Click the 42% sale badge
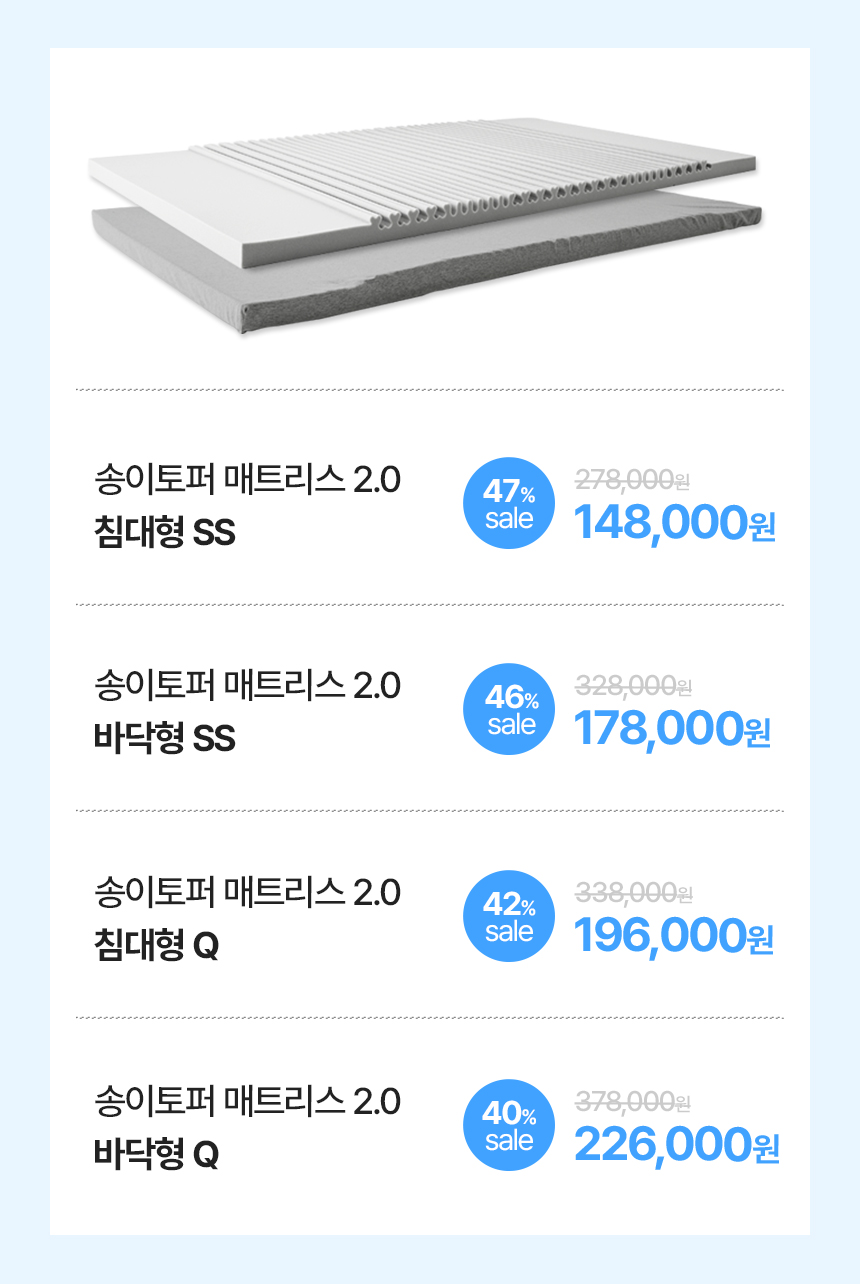The height and width of the screenshot is (1284, 860). (509, 917)
